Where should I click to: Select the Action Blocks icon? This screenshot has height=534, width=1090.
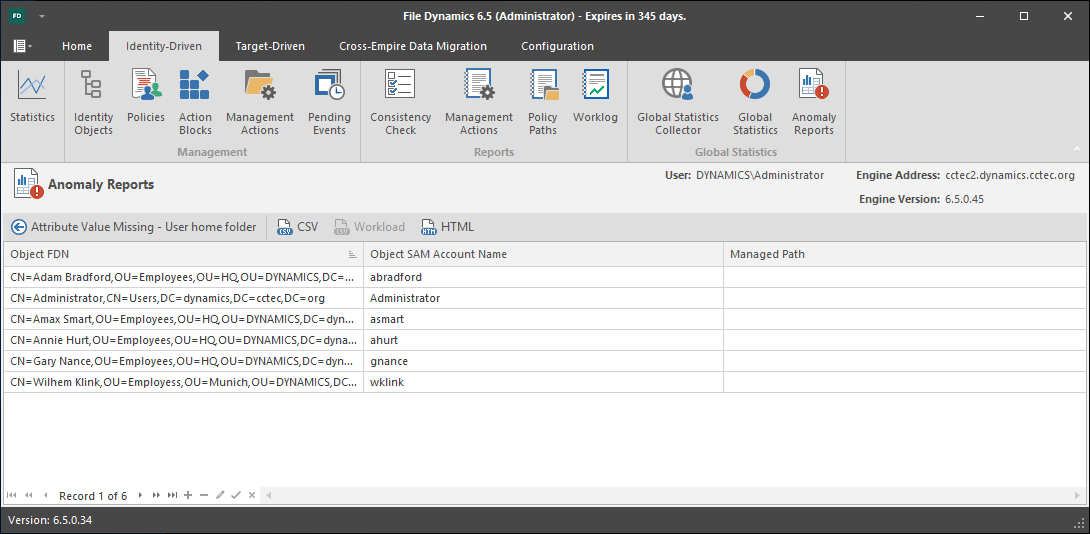tap(195, 102)
